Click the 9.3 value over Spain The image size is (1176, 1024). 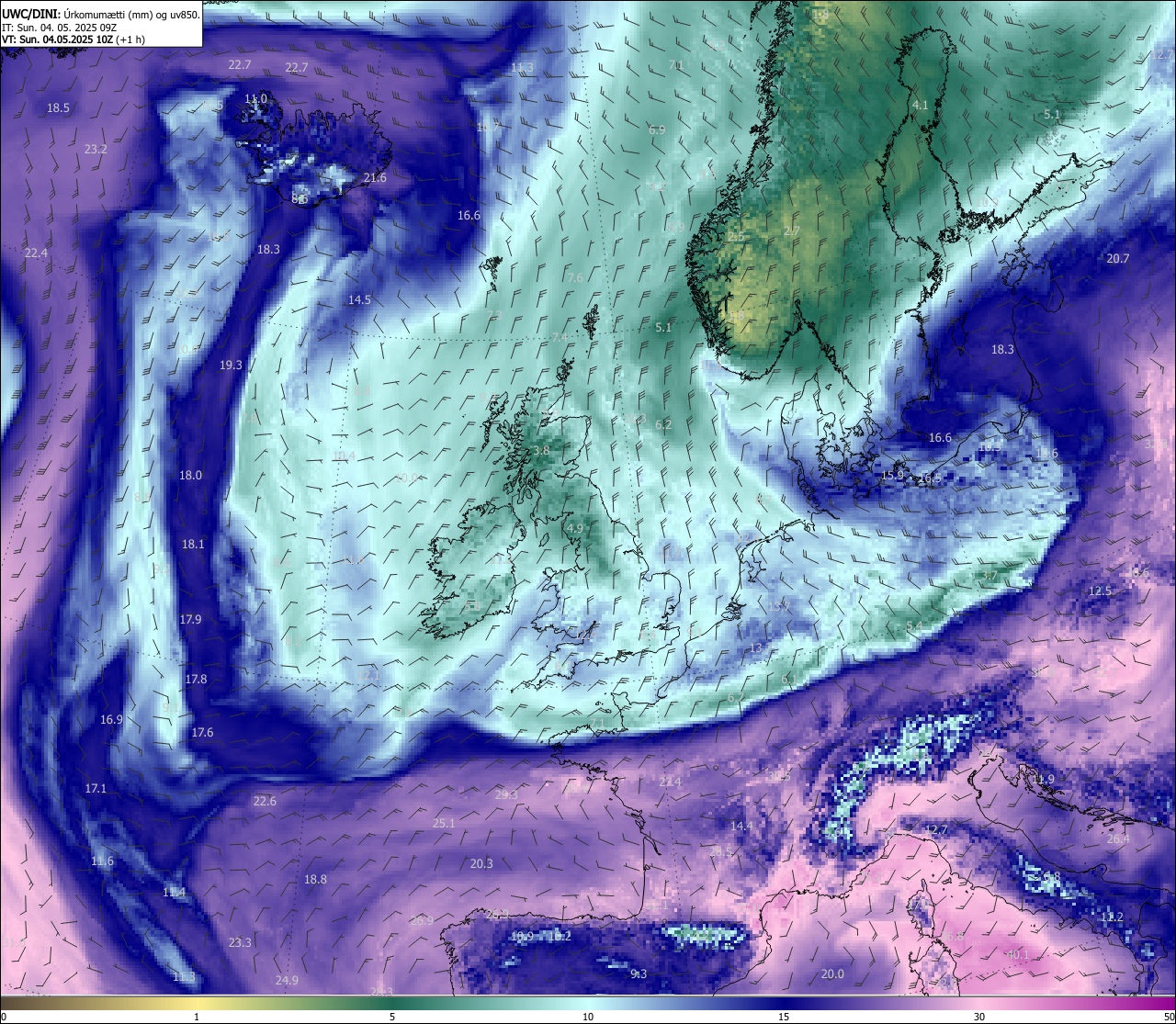tap(639, 974)
